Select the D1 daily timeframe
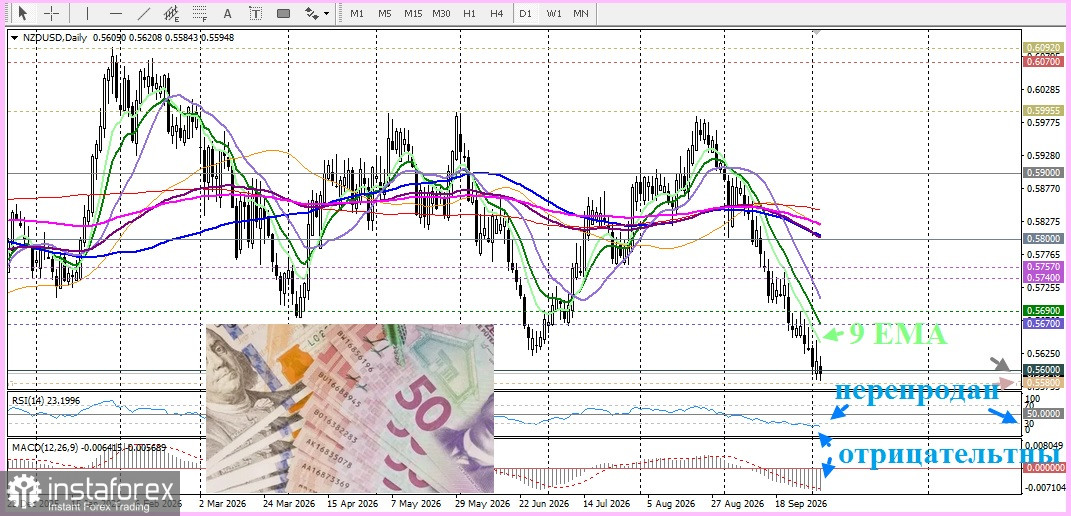Image resolution: width=1071 pixels, height=516 pixels. tap(525, 13)
